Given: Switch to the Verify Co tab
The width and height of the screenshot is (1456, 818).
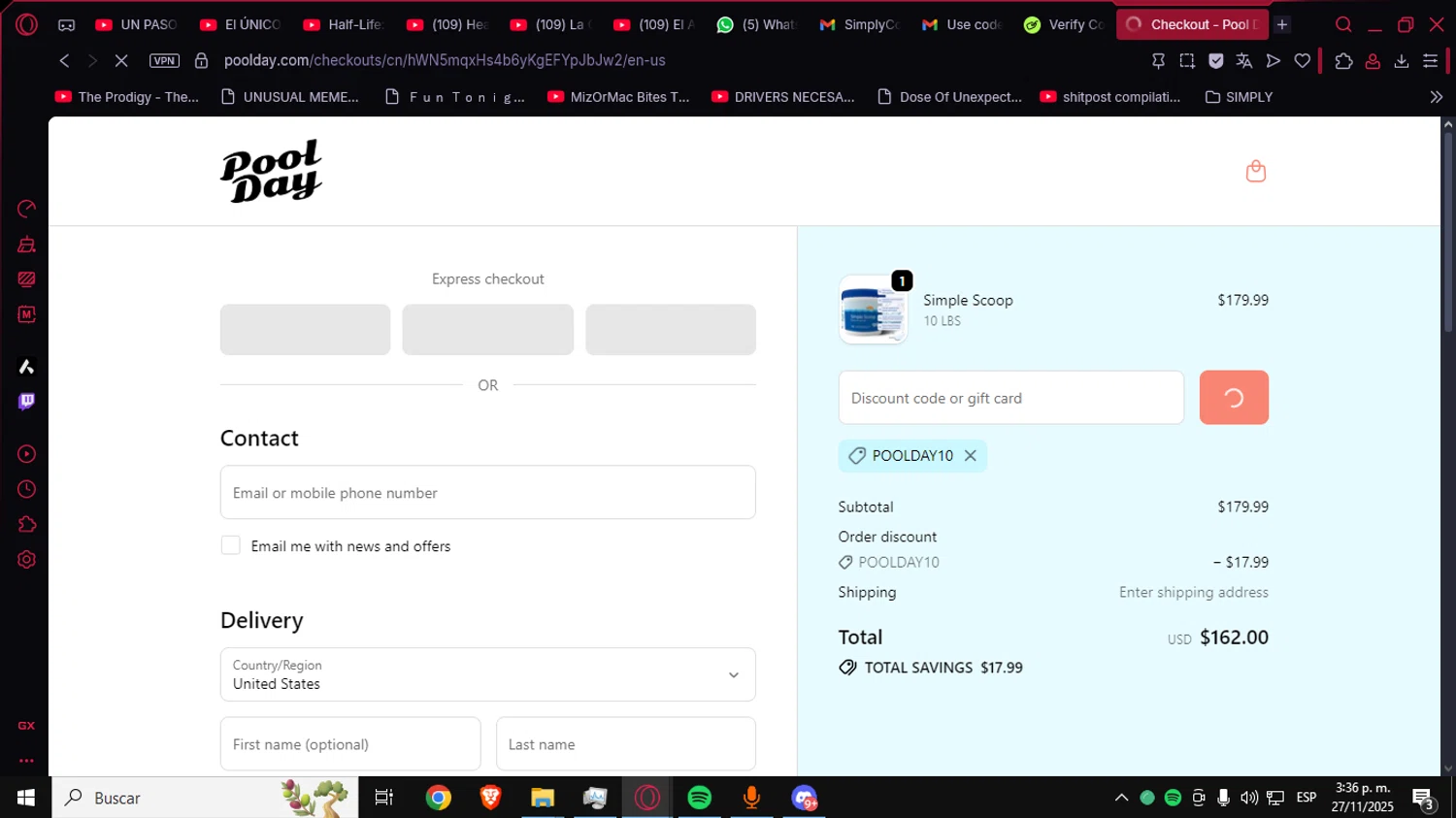Looking at the screenshot, I should 1066,24.
